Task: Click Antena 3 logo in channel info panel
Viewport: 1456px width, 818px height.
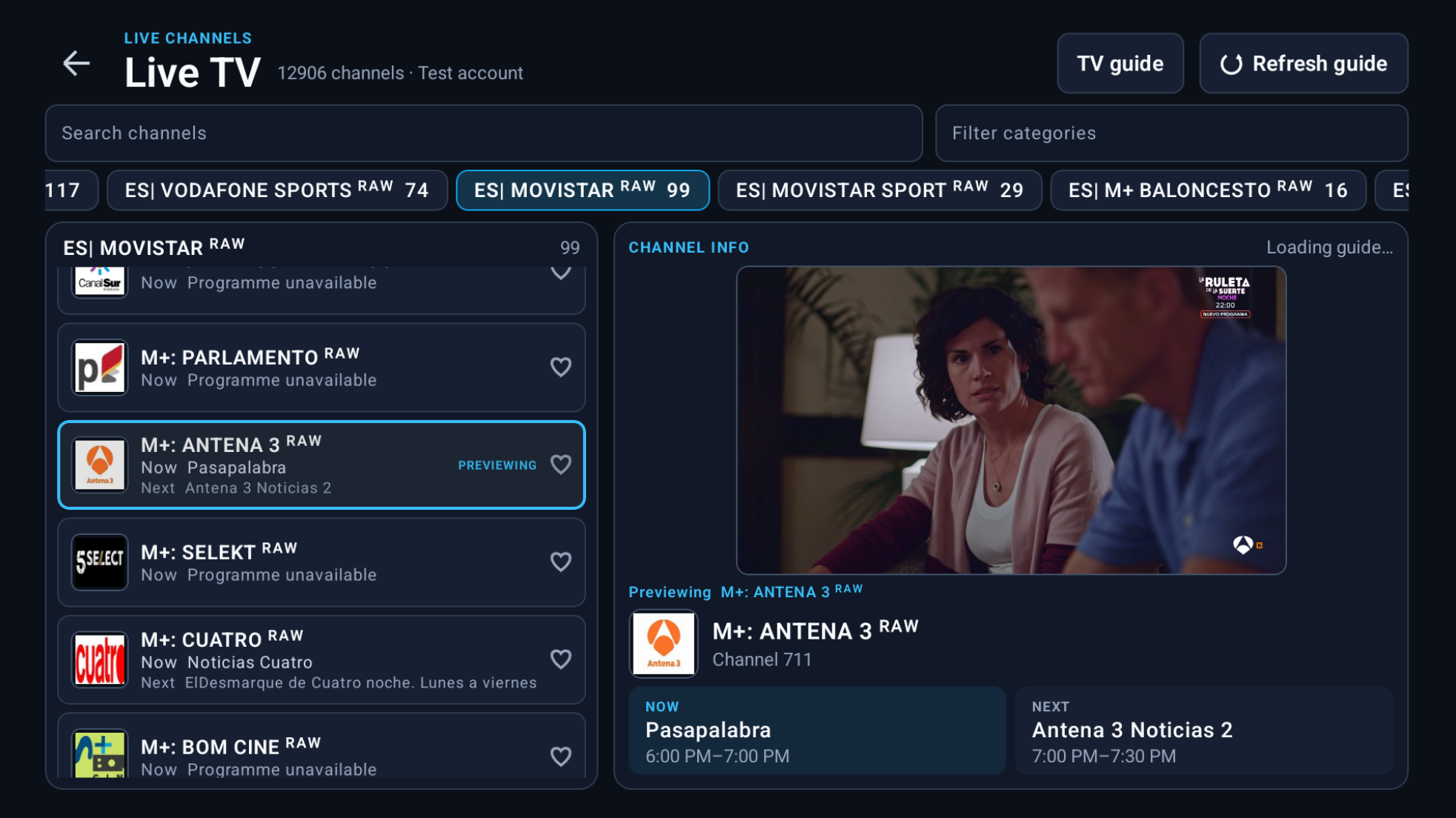Action: 663,643
